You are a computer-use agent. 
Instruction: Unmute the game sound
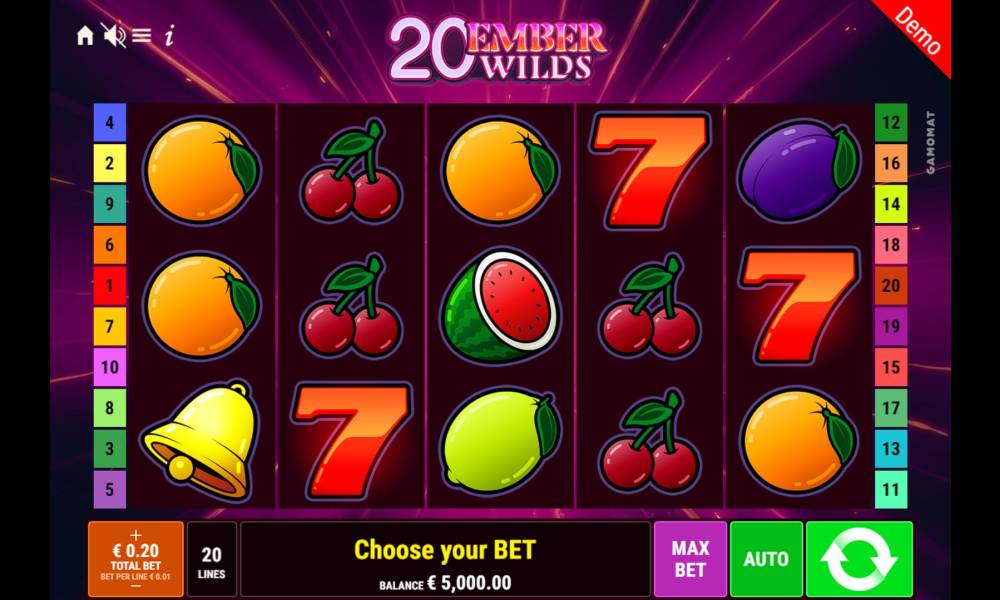[114, 36]
